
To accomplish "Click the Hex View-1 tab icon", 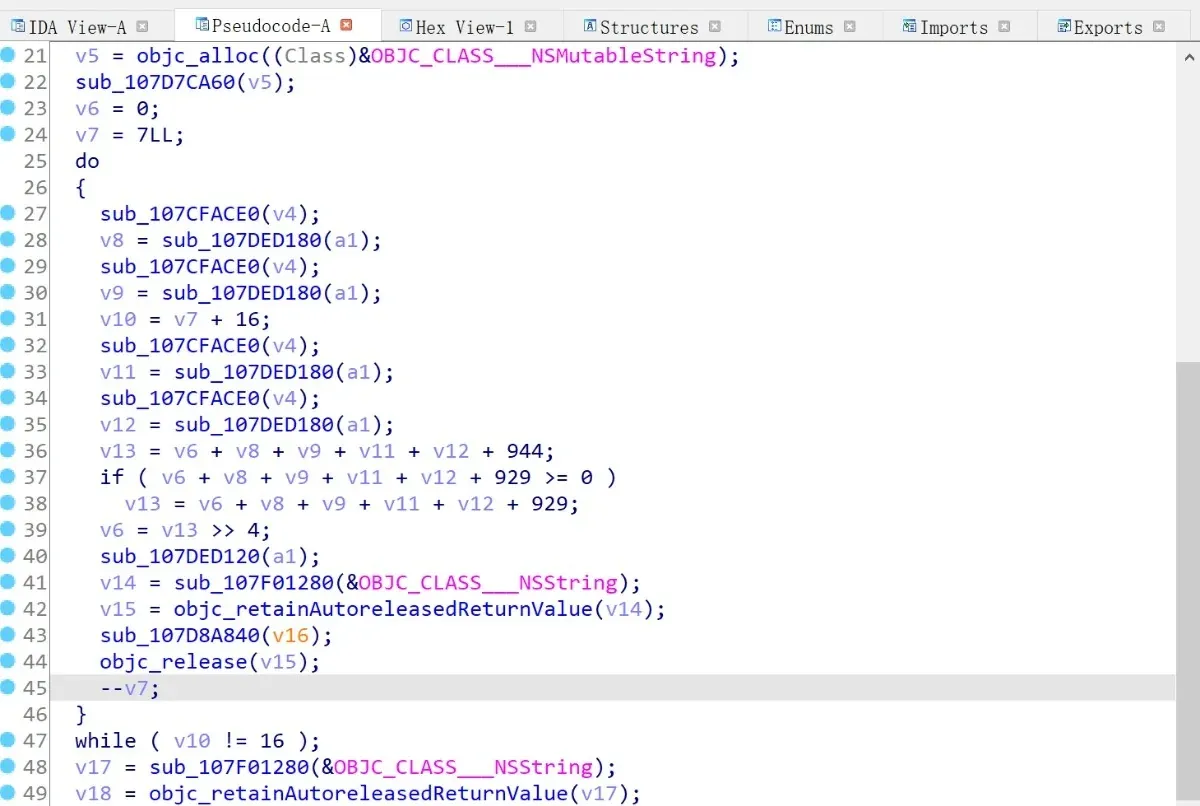I will pos(406,26).
